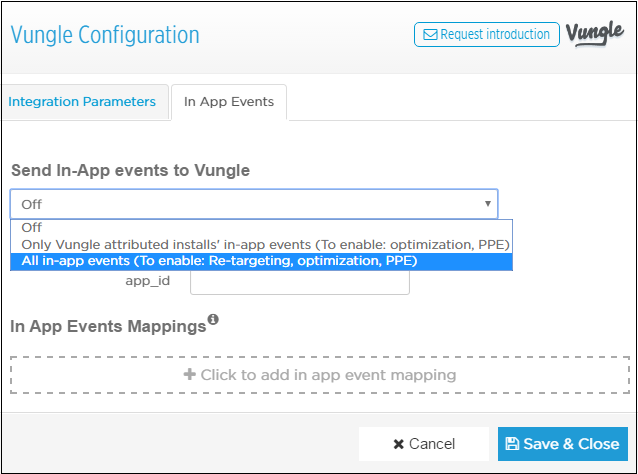This screenshot has height=474, width=638.
Task: Click the Vungle logo
Action: point(594,33)
